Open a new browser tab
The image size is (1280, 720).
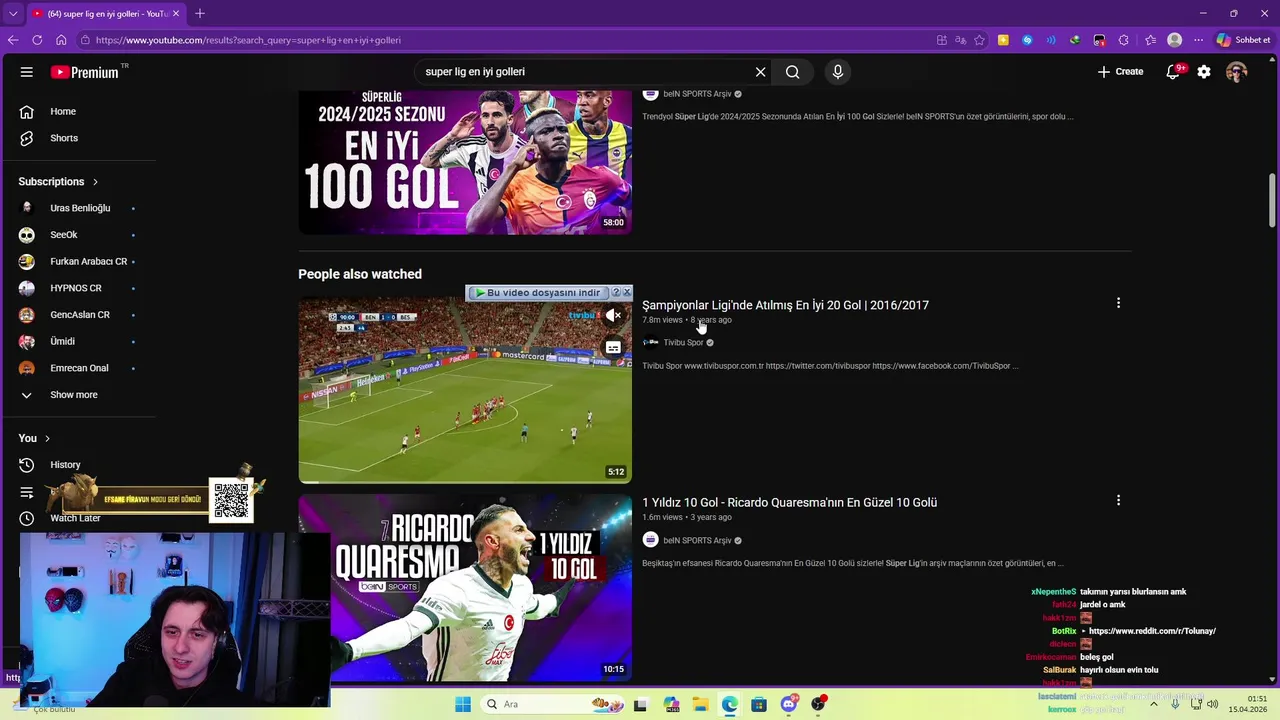click(200, 13)
